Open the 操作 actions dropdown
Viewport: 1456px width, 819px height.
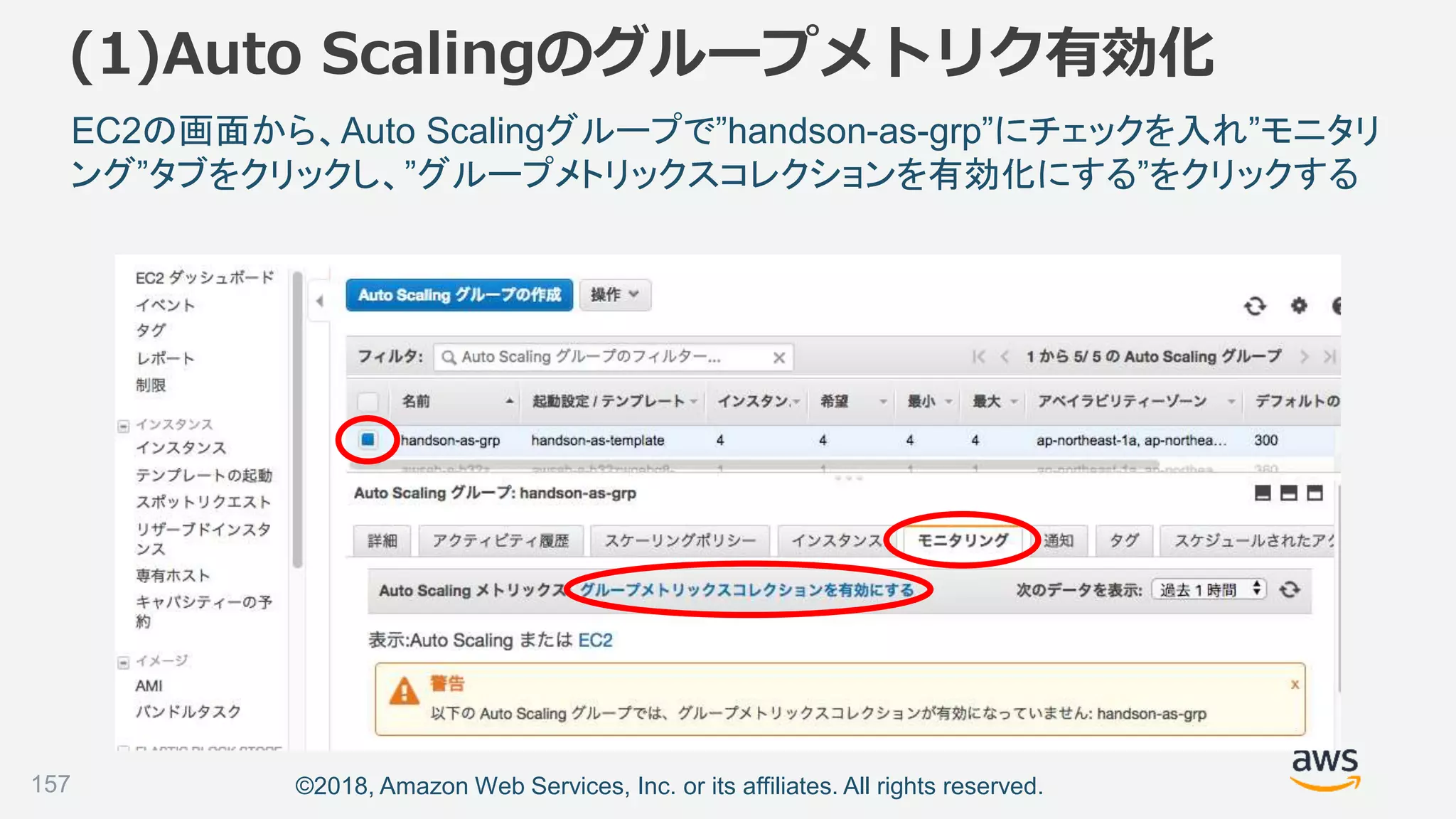pyautogui.click(x=615, y=294)
